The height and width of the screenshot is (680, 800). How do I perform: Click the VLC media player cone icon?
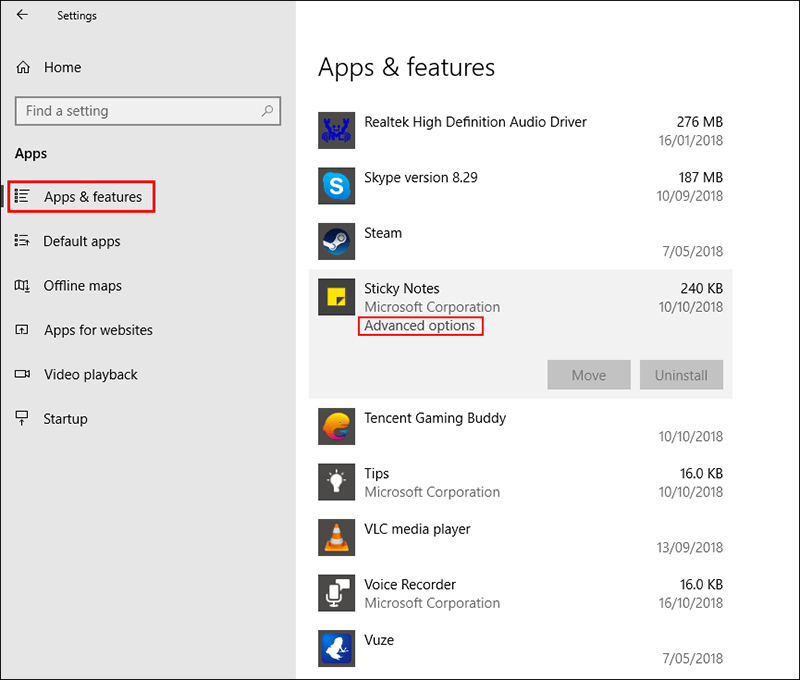tap(336, 538)
